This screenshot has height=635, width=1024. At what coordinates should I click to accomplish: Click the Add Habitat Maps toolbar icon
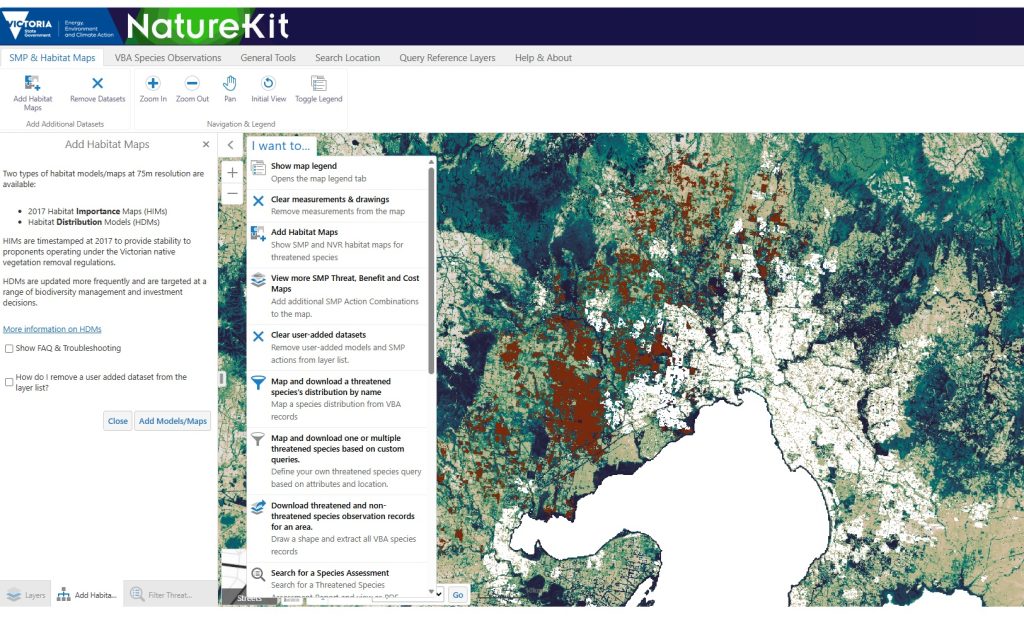(33, 84)
